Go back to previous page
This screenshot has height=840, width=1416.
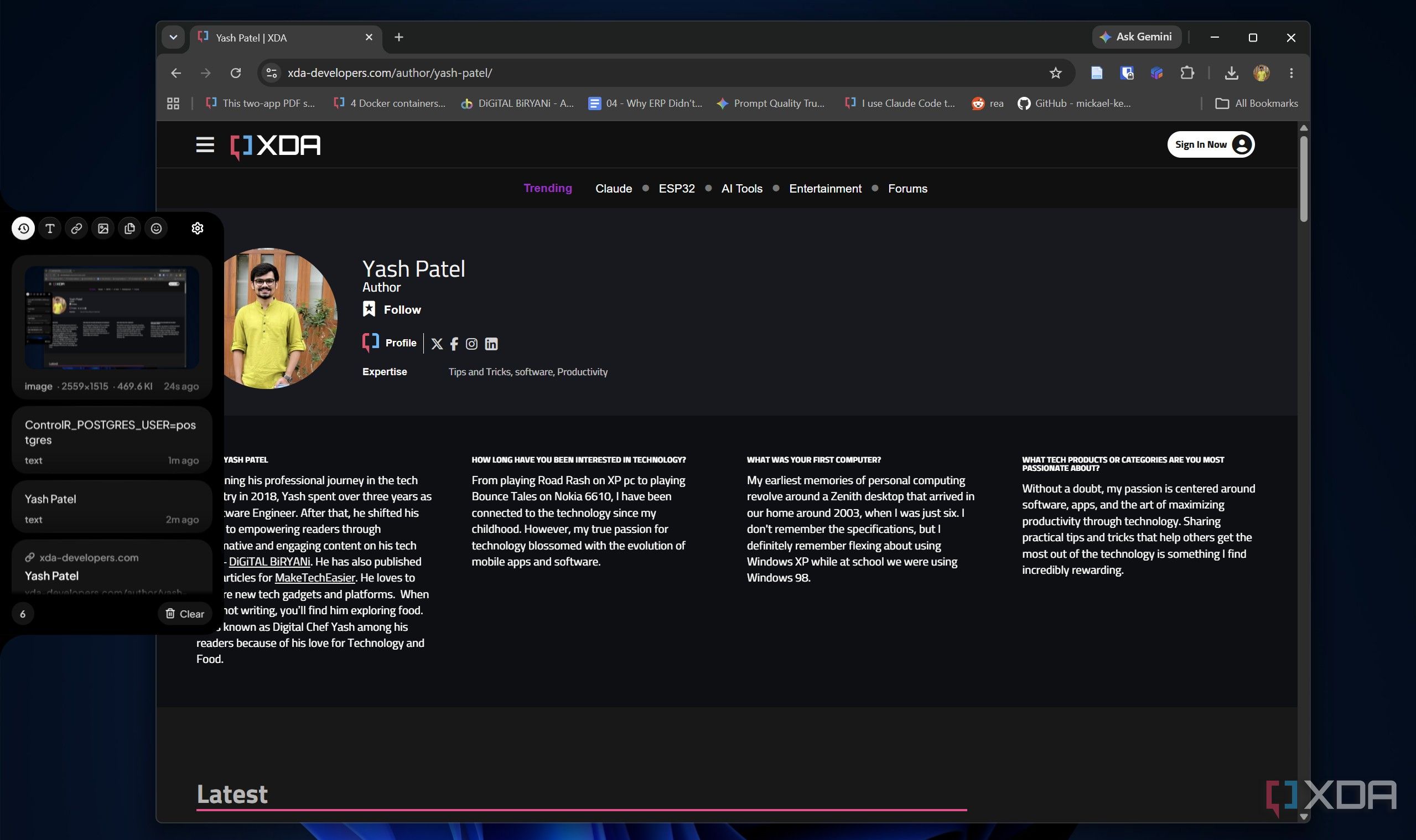click(176, 73)
